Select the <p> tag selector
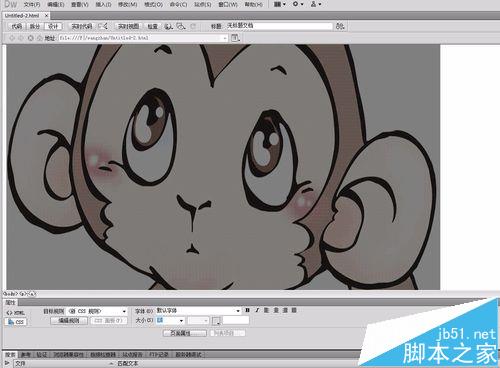Viewport: 500px width, 368px height. 23,294
